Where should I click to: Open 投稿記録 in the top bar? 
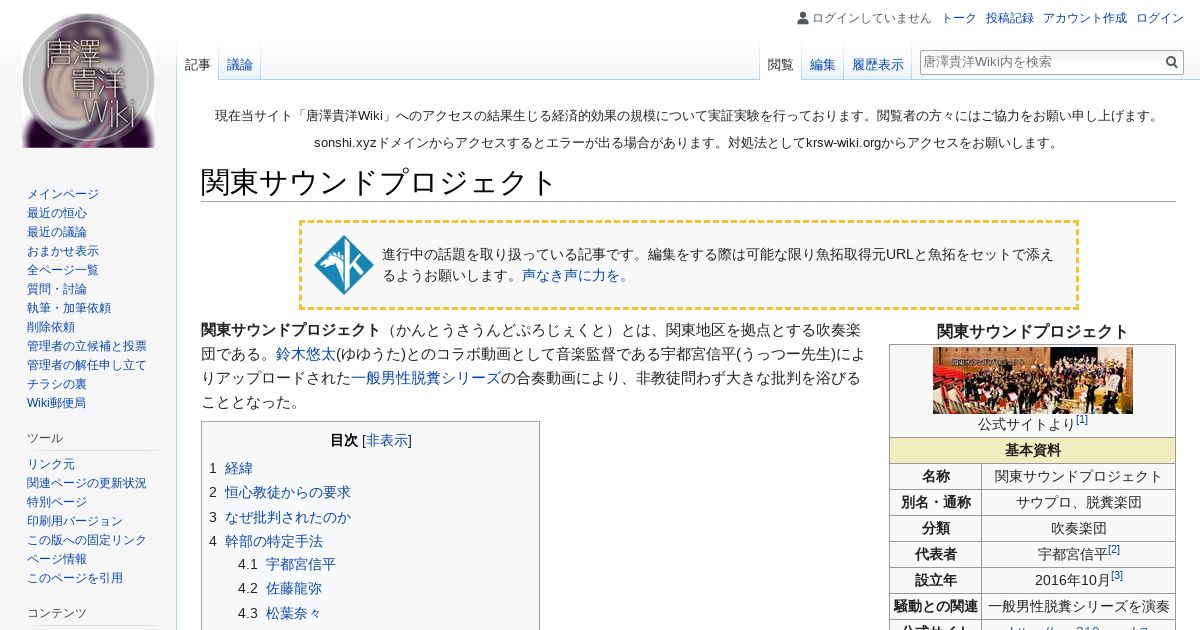[x=1010, y=18]
